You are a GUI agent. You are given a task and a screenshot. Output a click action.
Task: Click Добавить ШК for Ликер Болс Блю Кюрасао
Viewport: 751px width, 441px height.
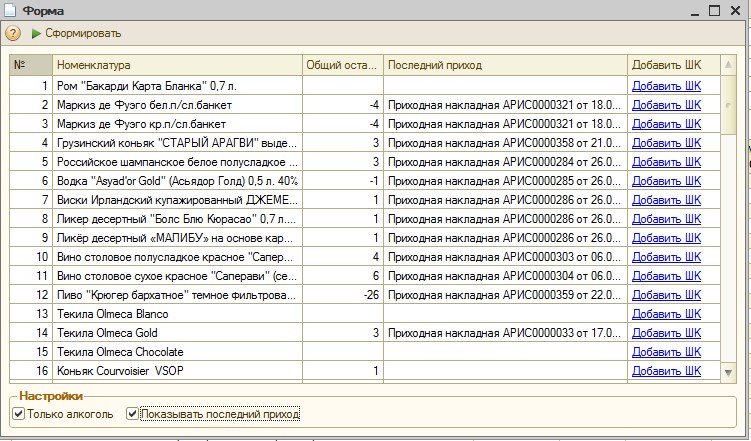coord(666,219)
